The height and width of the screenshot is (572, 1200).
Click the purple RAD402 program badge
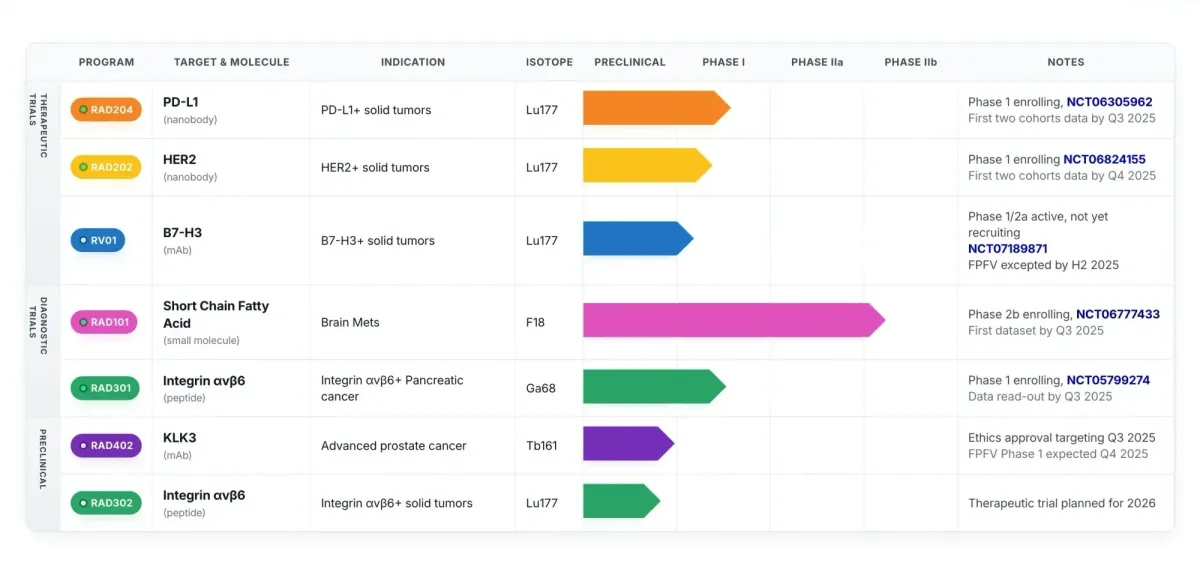point(106,446)
